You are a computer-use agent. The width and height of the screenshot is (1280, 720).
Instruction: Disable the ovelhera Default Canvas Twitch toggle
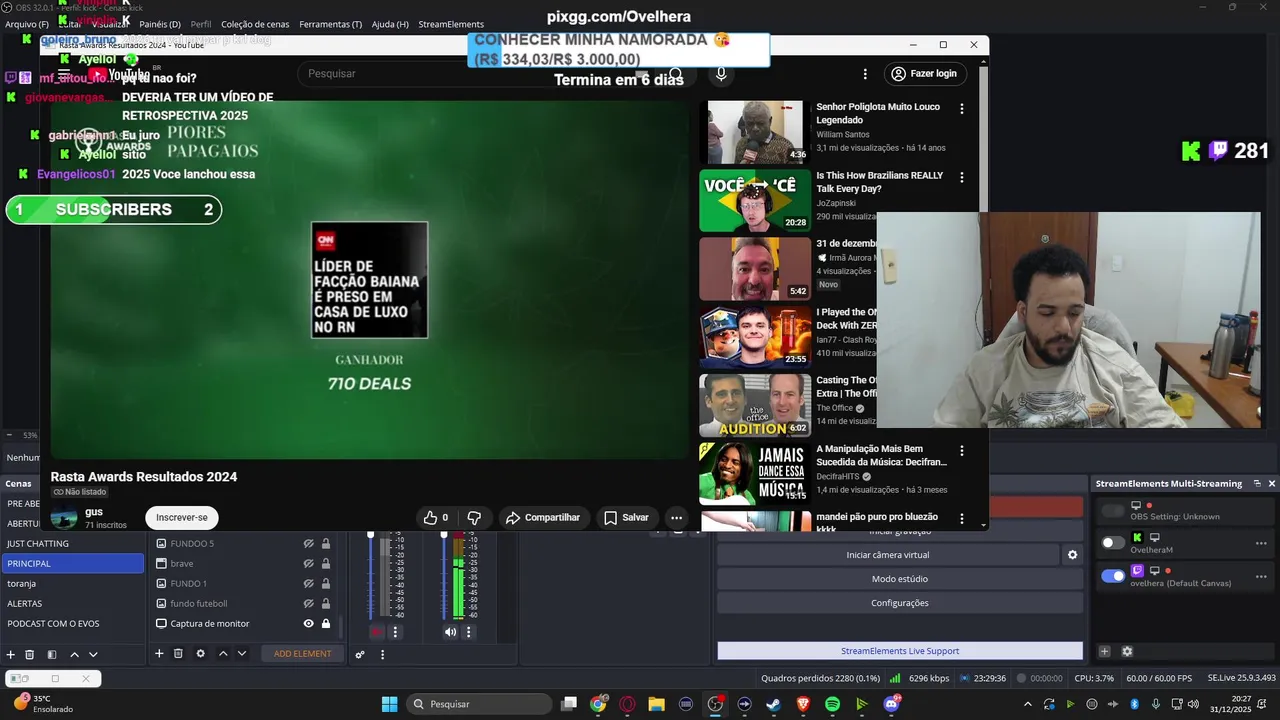[1113, 576]
